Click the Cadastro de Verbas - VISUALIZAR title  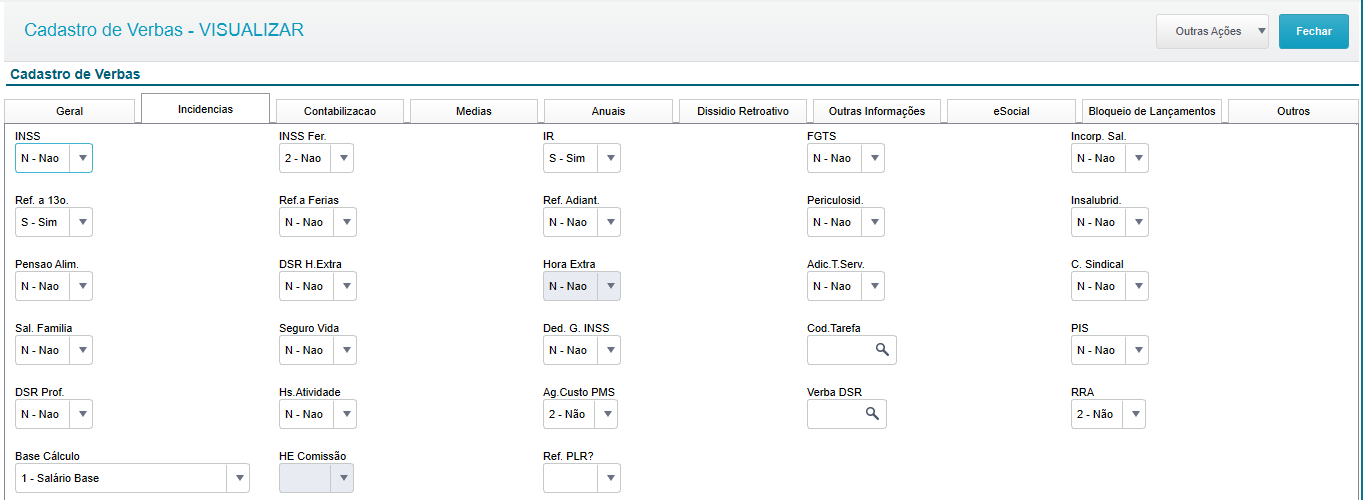coord(164,30)
